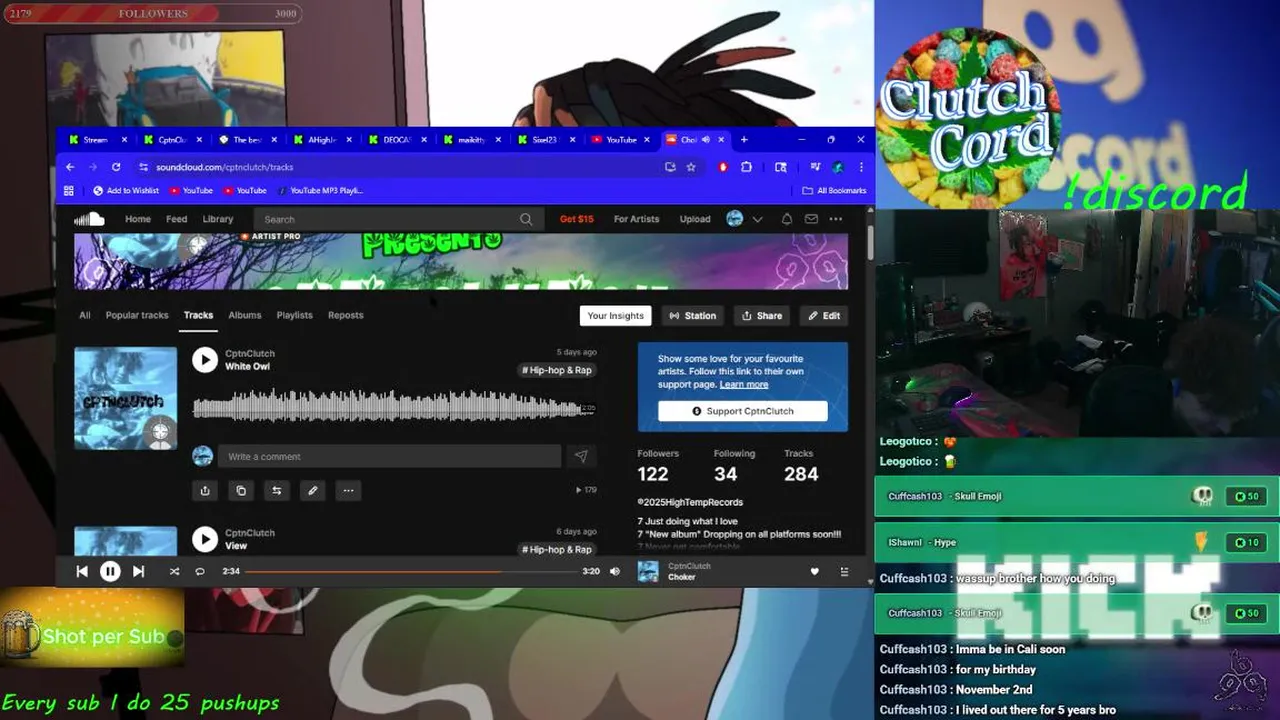The image size is (1280, 720).
Task: Send the comment on White Owl
Action: point(581,456)
